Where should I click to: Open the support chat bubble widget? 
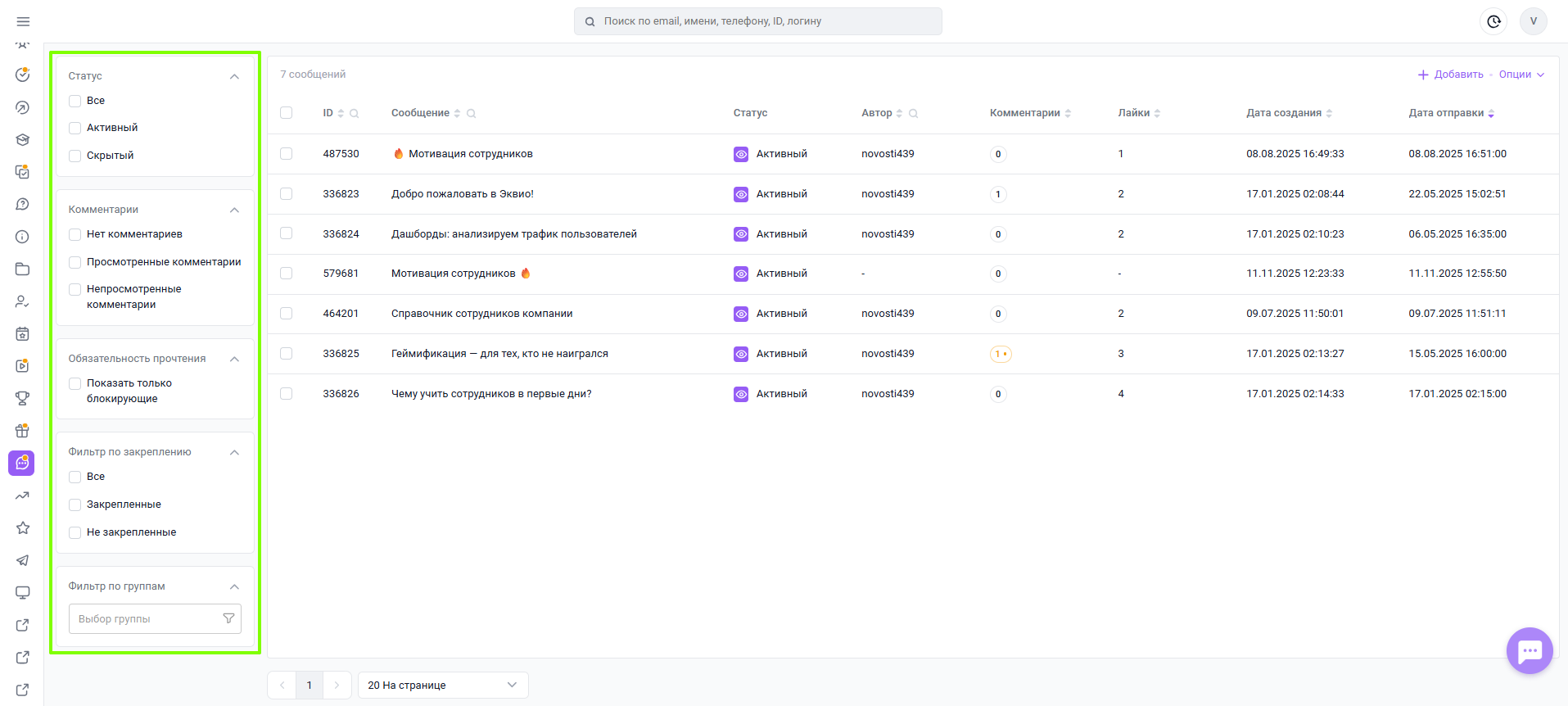[x=1530, y=651]
